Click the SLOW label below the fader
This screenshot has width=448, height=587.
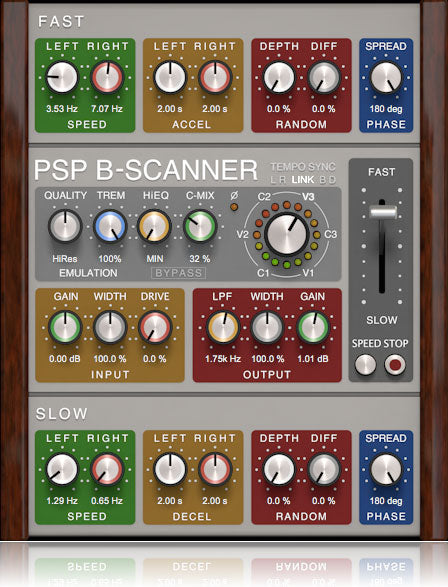tap(382, 320)
